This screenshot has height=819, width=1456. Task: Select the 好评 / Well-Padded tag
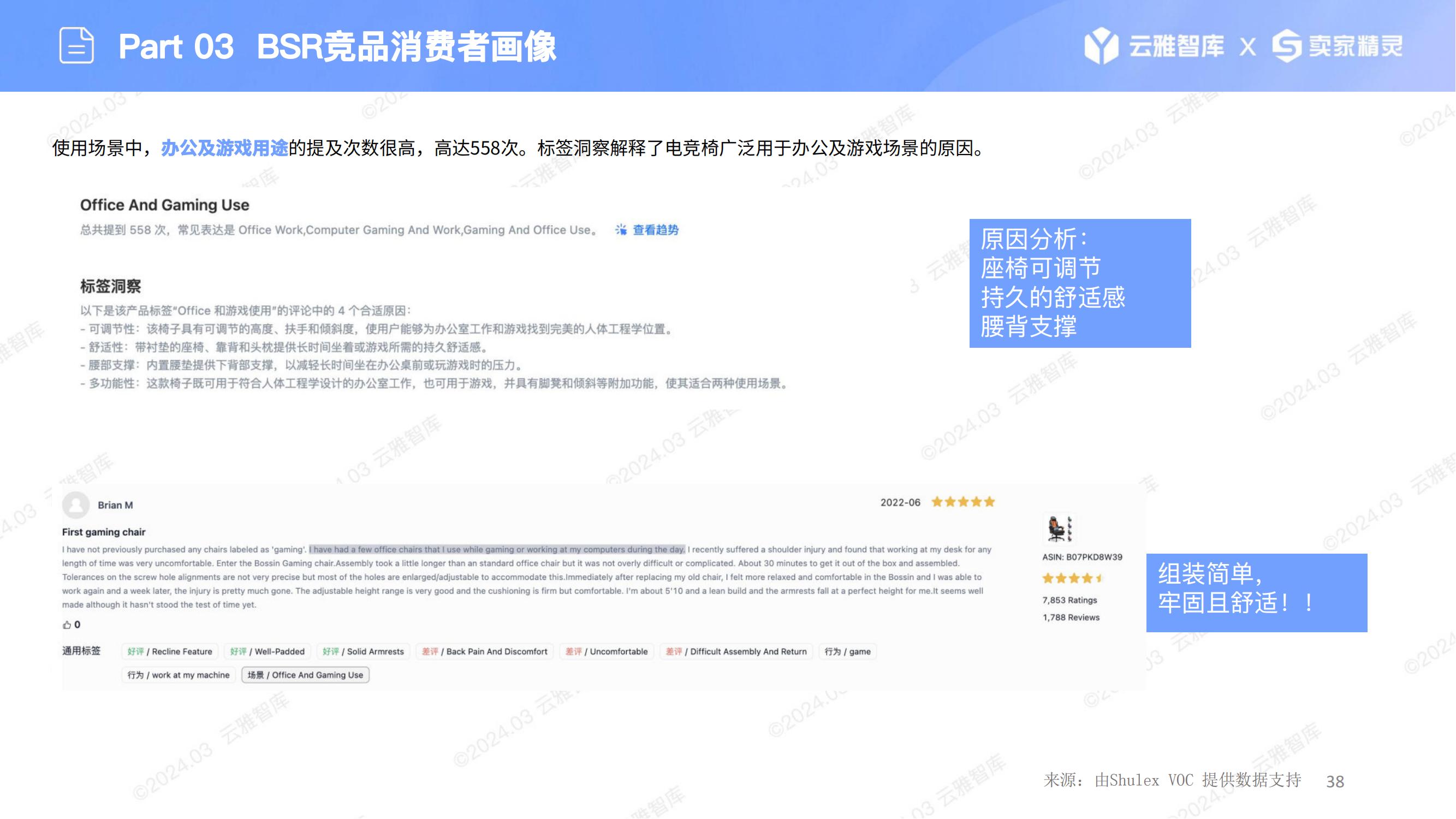[x=268, y=651]
